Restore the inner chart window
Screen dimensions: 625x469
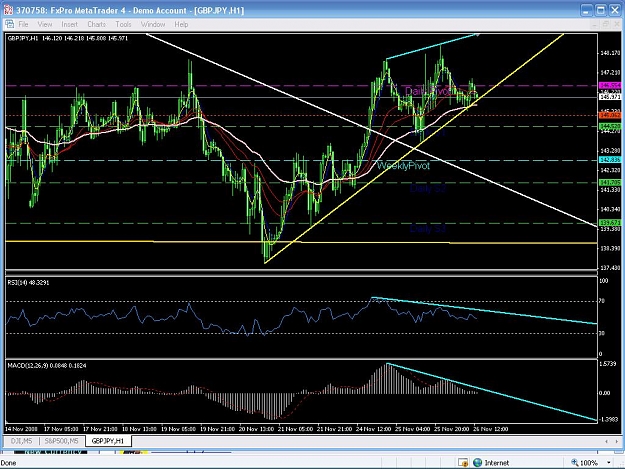click(605, 24)
